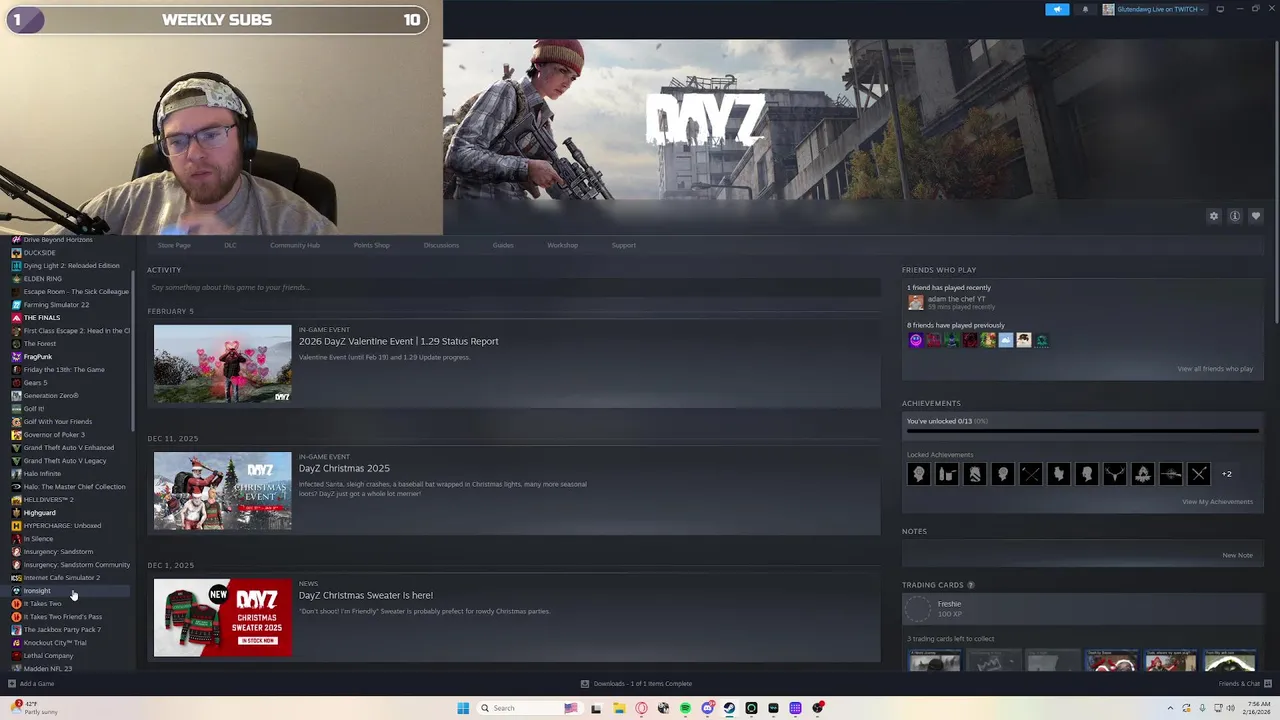1280x720 pixels.
Task: Open the DLC tab
Action: 230,245
